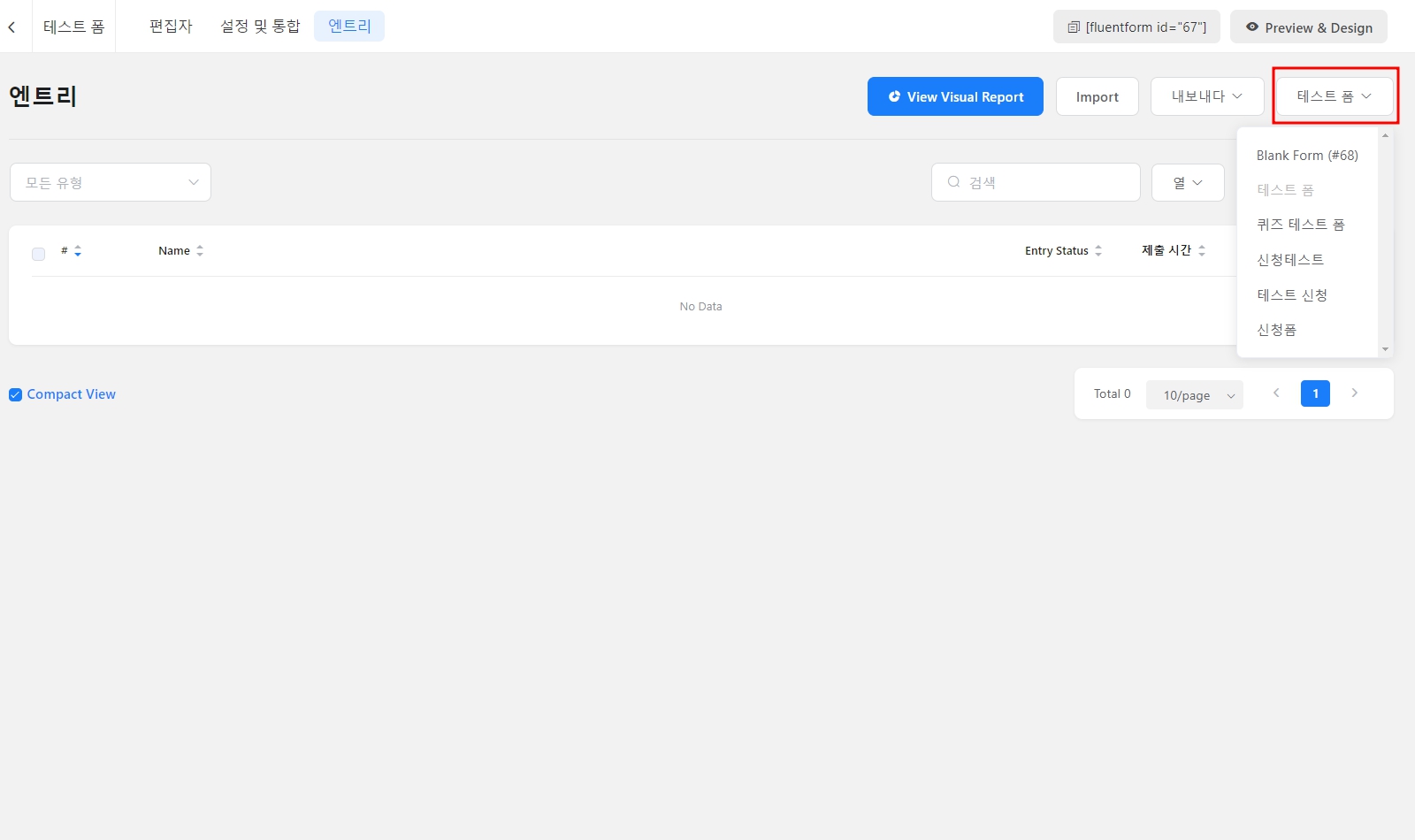
Task: Go to previous page arrow
Action: [1276, 393]
